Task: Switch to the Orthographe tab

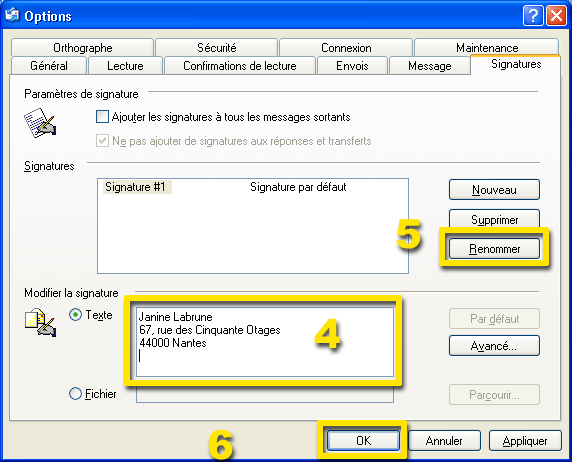Action: pos(82,47)
